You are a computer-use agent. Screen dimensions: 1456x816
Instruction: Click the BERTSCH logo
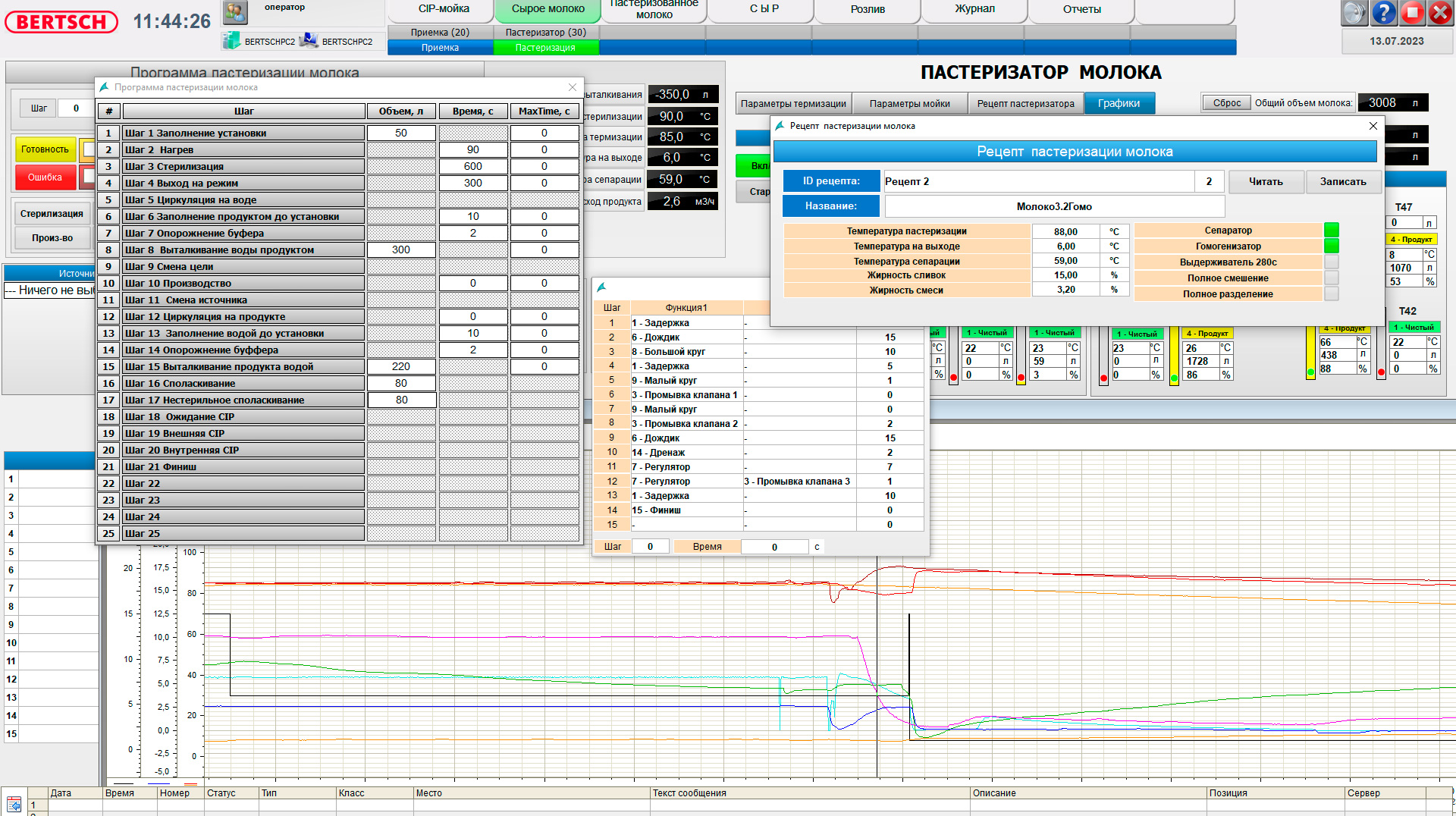click(x=61, y=22)
